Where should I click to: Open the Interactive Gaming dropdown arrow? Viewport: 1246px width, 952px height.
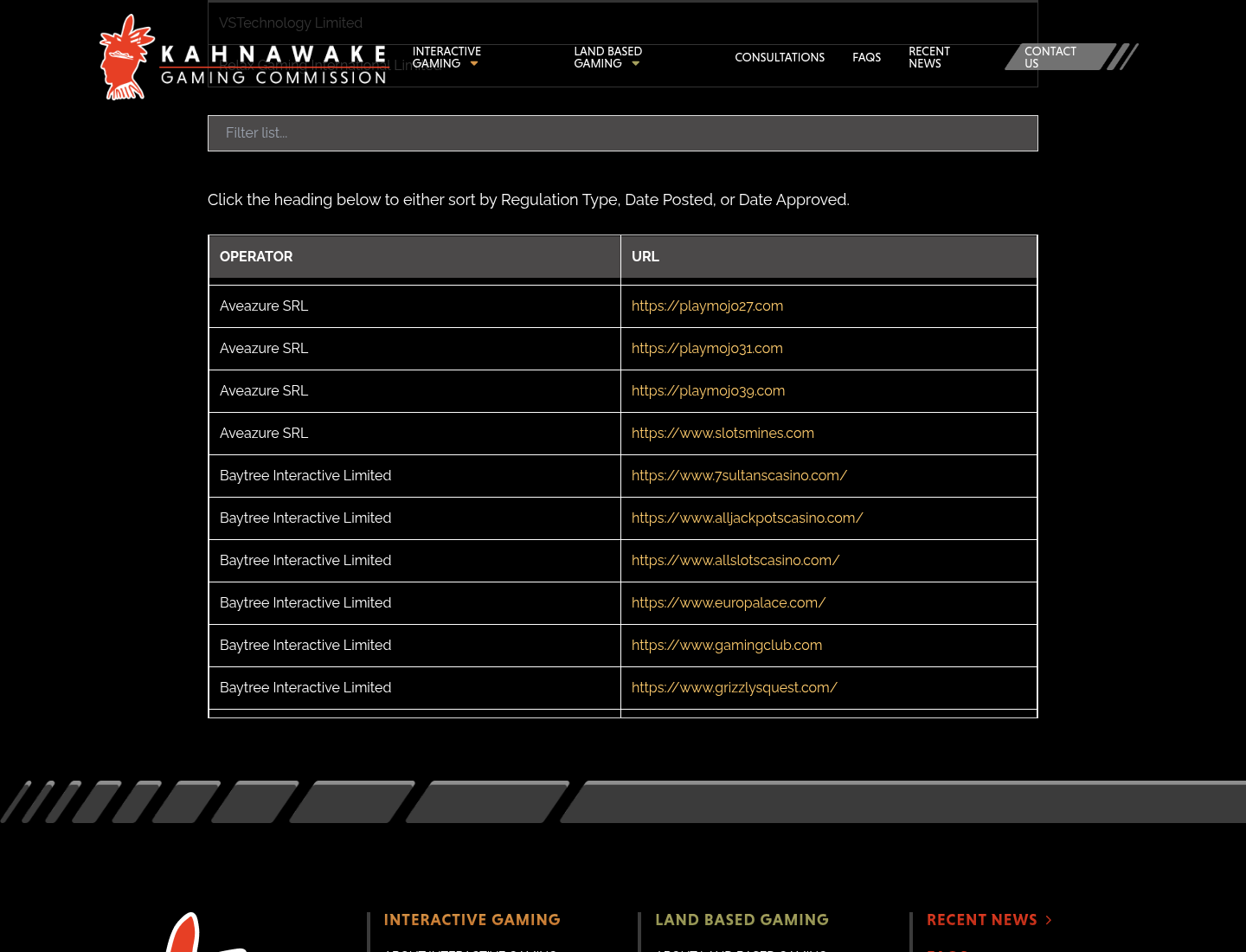(474, 63)
